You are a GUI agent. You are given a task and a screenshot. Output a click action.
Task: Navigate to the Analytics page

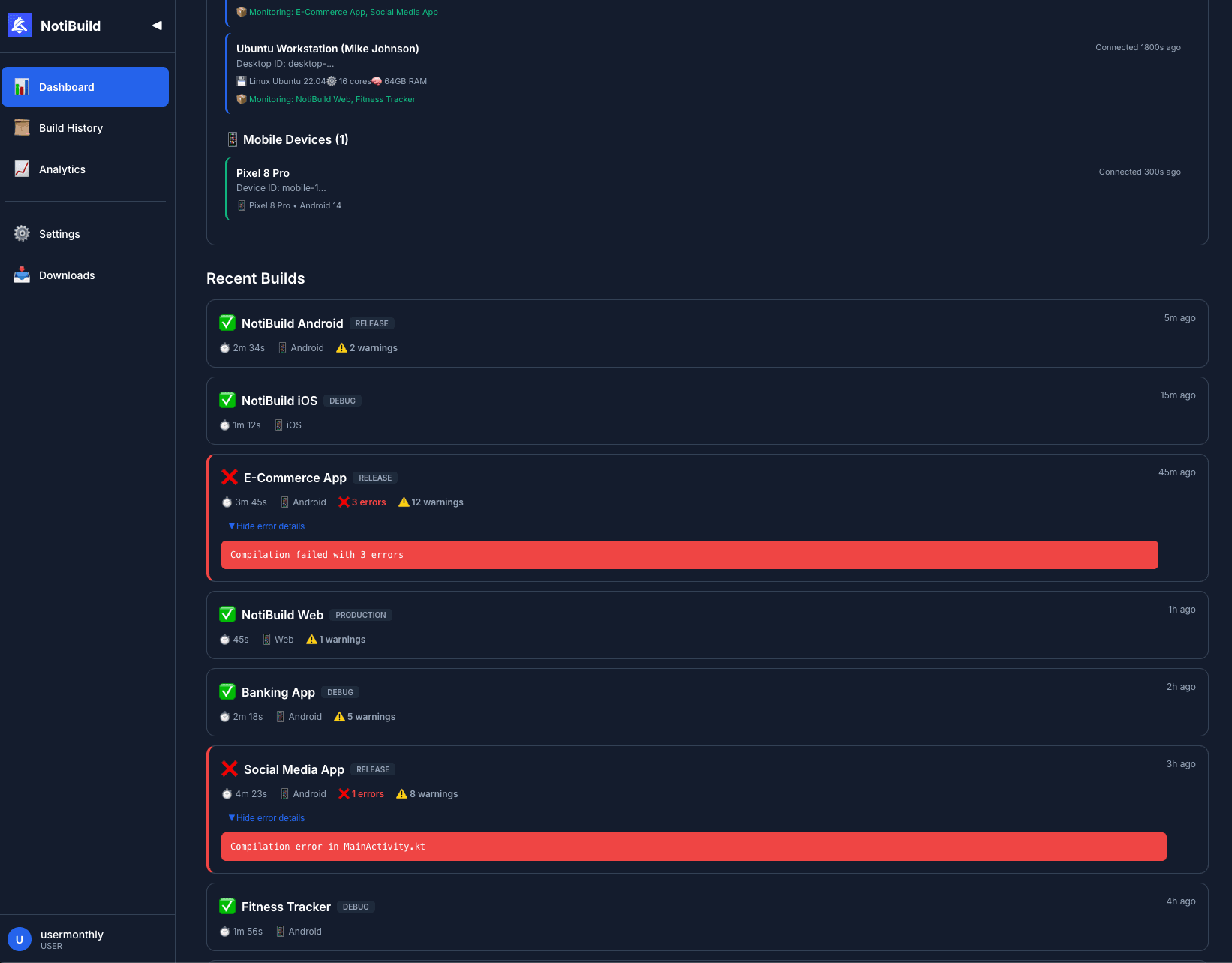62,169
